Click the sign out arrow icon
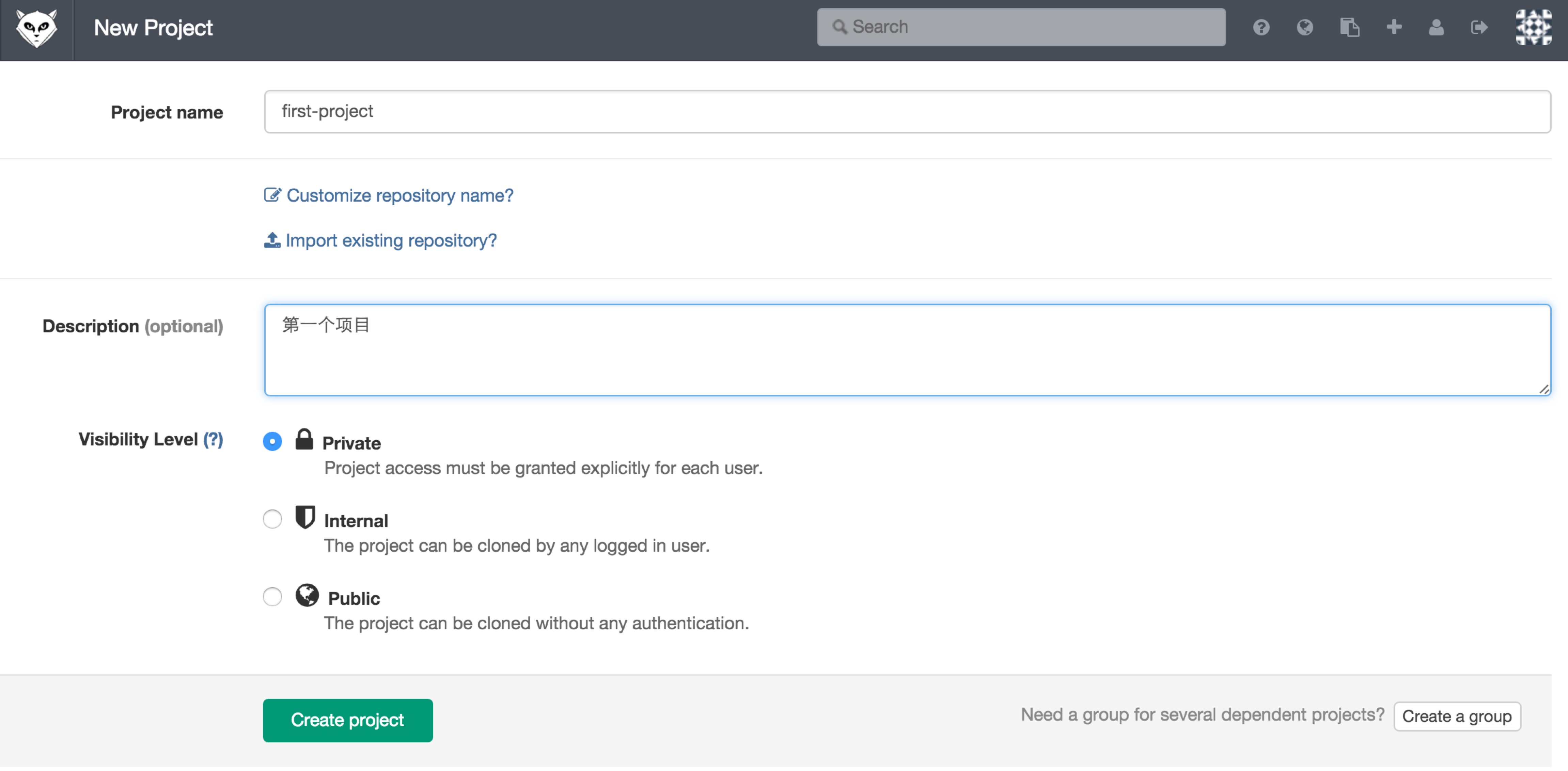Image resolution: width=1568 pixels, height=771 pixels. (1479, 27)
